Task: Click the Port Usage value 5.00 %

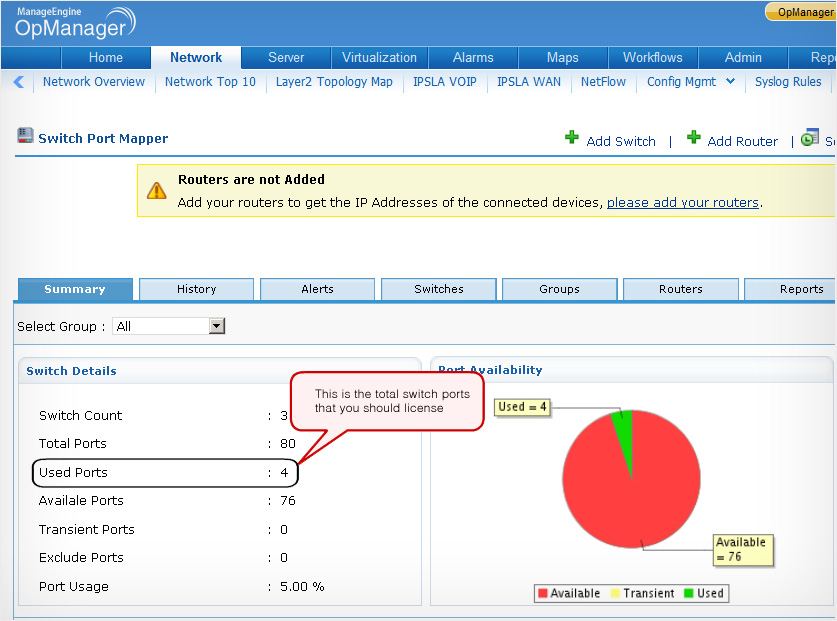Action: (302, 586)
